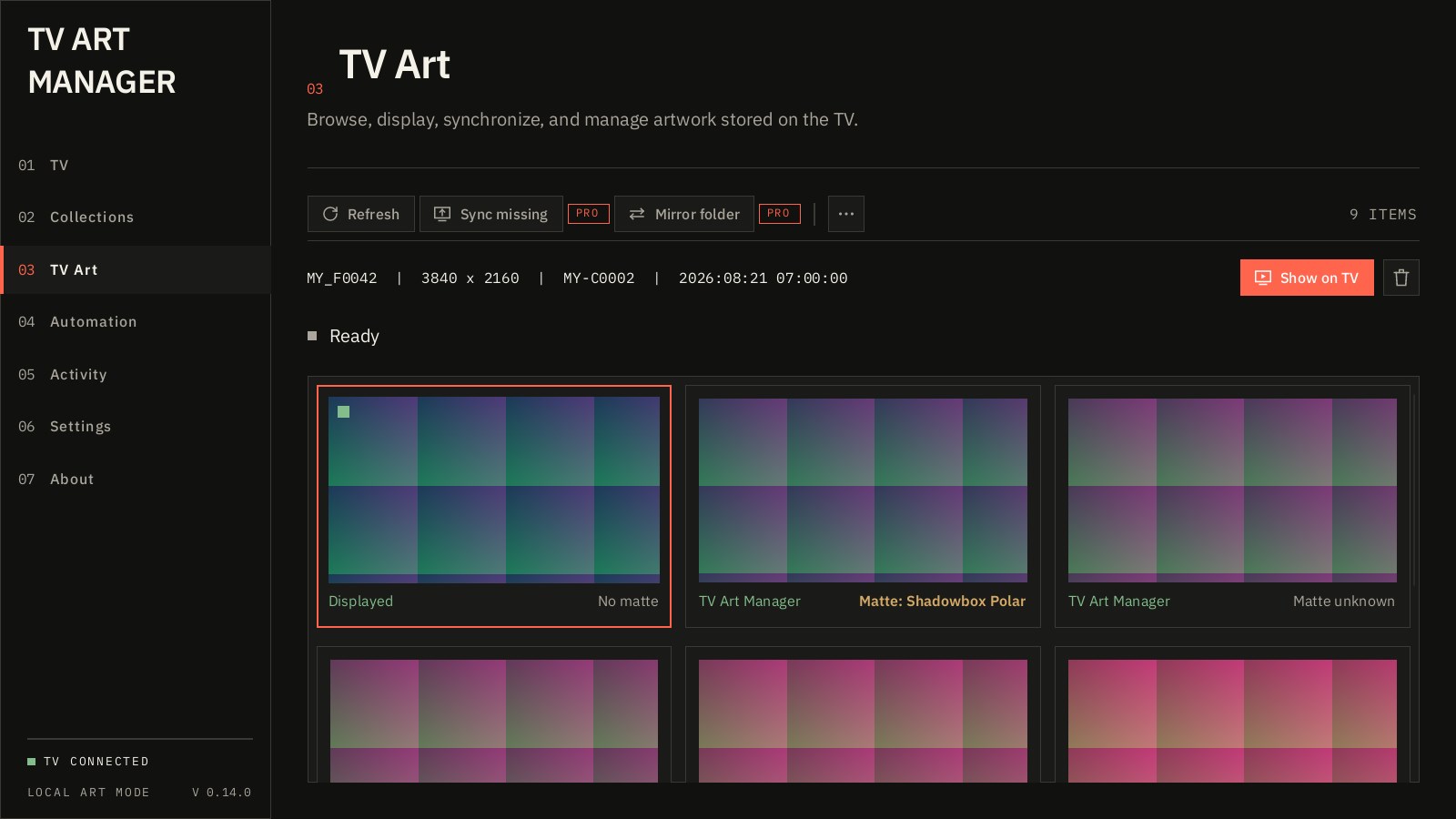Click the Mirror folder button
This screenshot has width=1456, height=819.
click(x=684, y=214)
